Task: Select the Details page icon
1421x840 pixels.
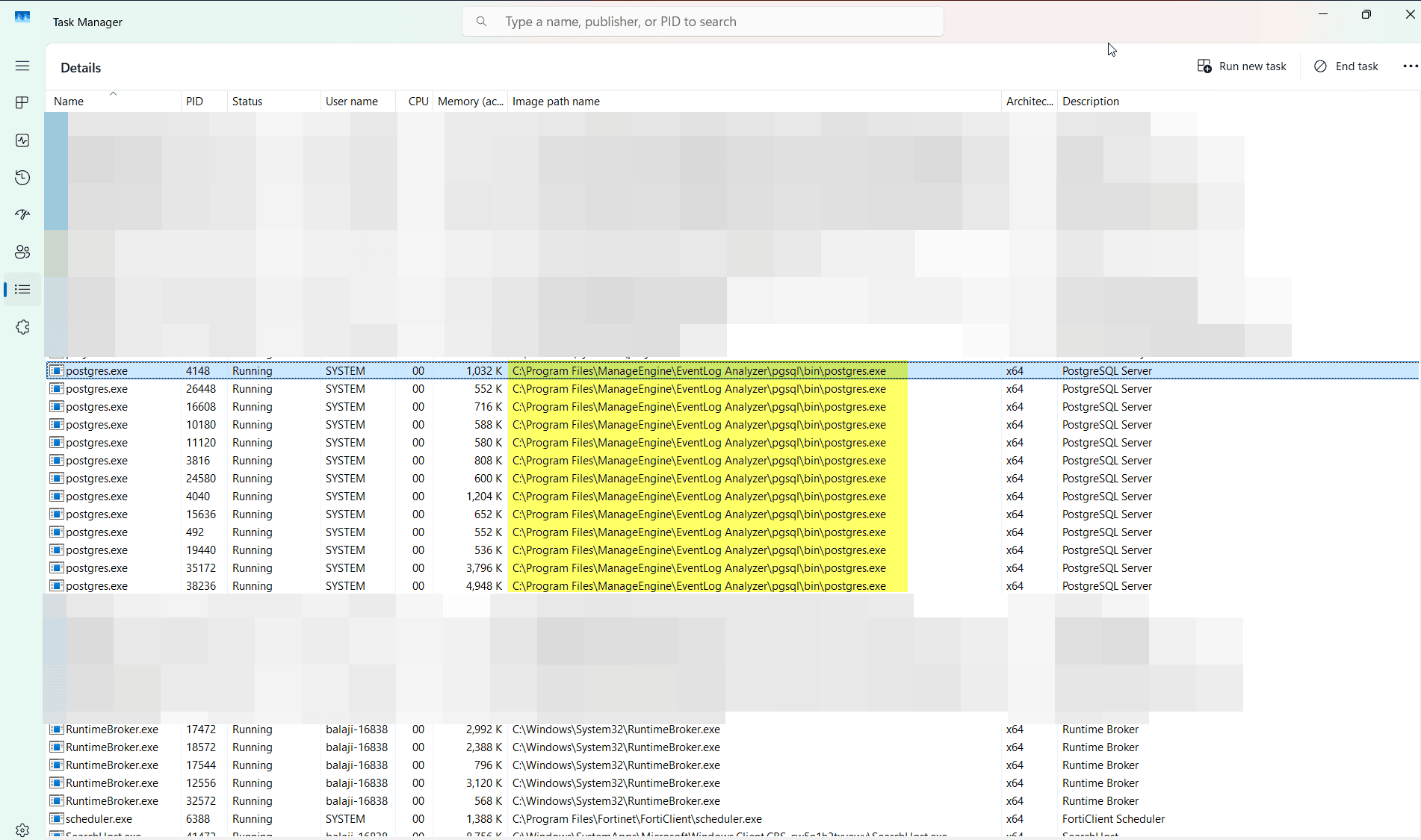Action: pos(22,290)
